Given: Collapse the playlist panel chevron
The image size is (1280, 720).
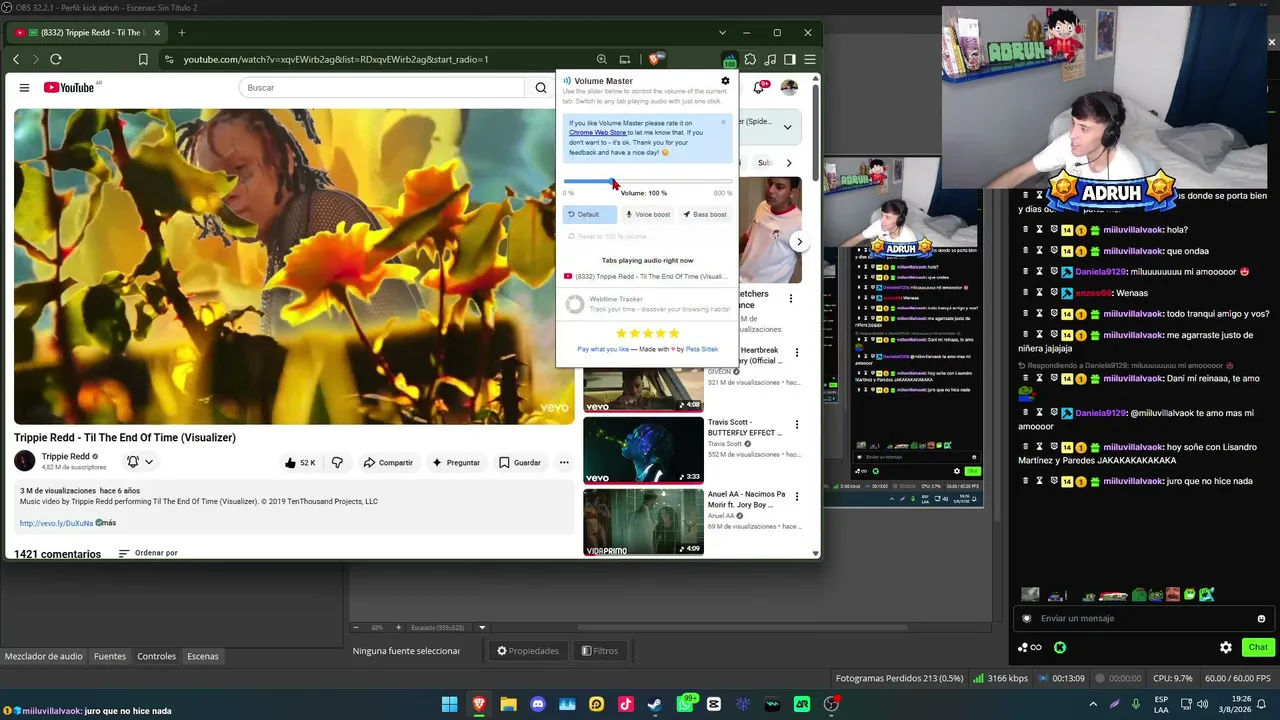Looking at the screenshot, I should 788,127.
